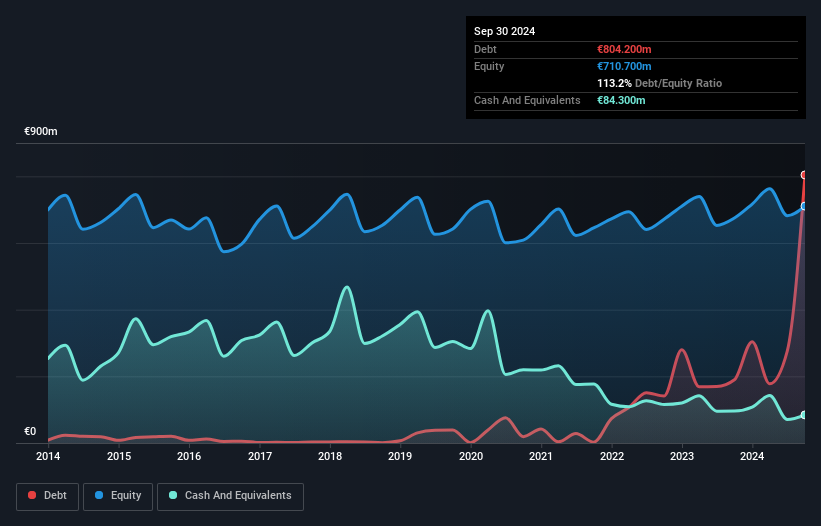Viewport: 821px width, 526px height.
Task: Click the €84.300m cash value
Action: click(621, 100)
